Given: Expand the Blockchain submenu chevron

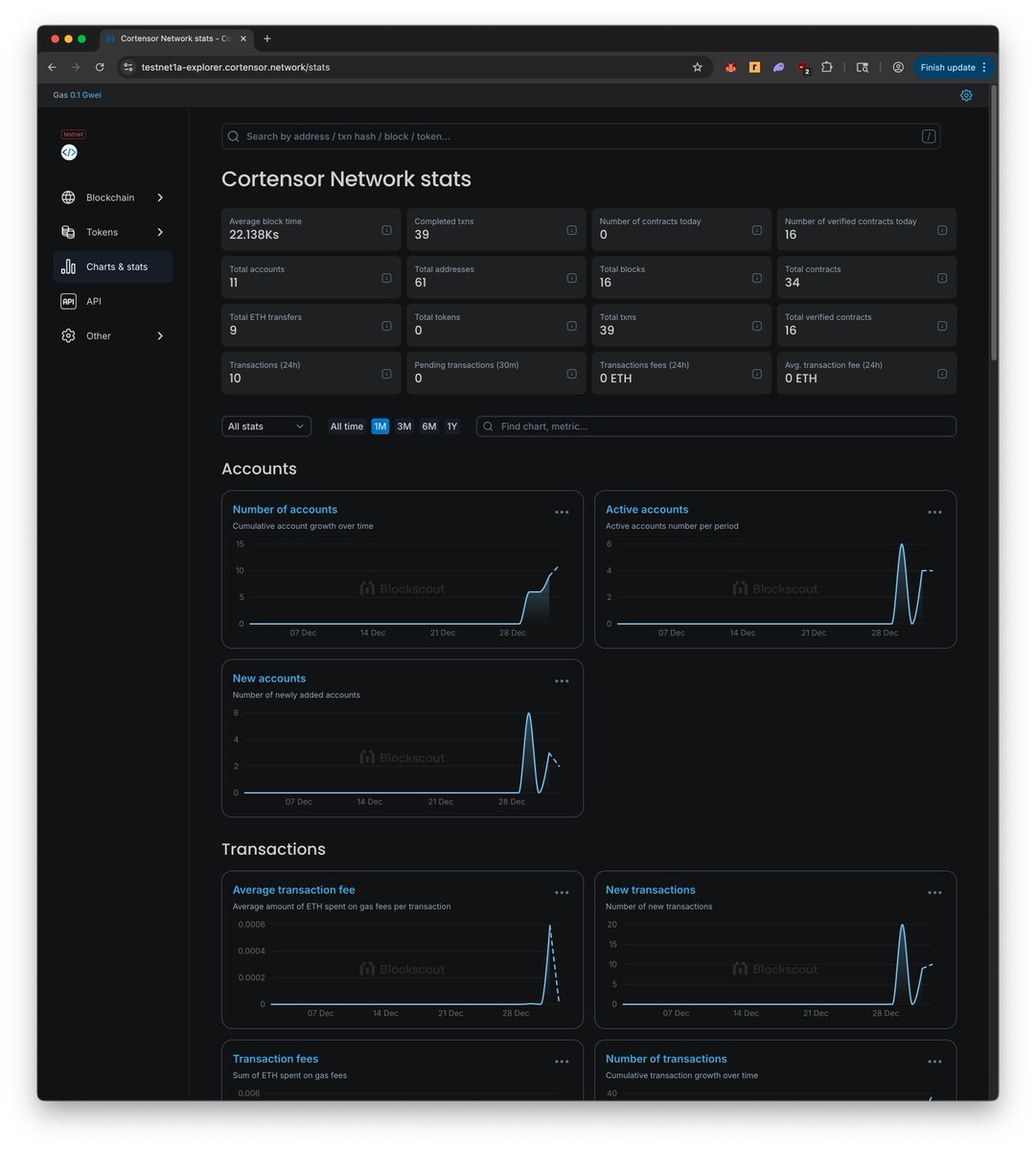Looking at the screenshot, I should coord(160,197).
